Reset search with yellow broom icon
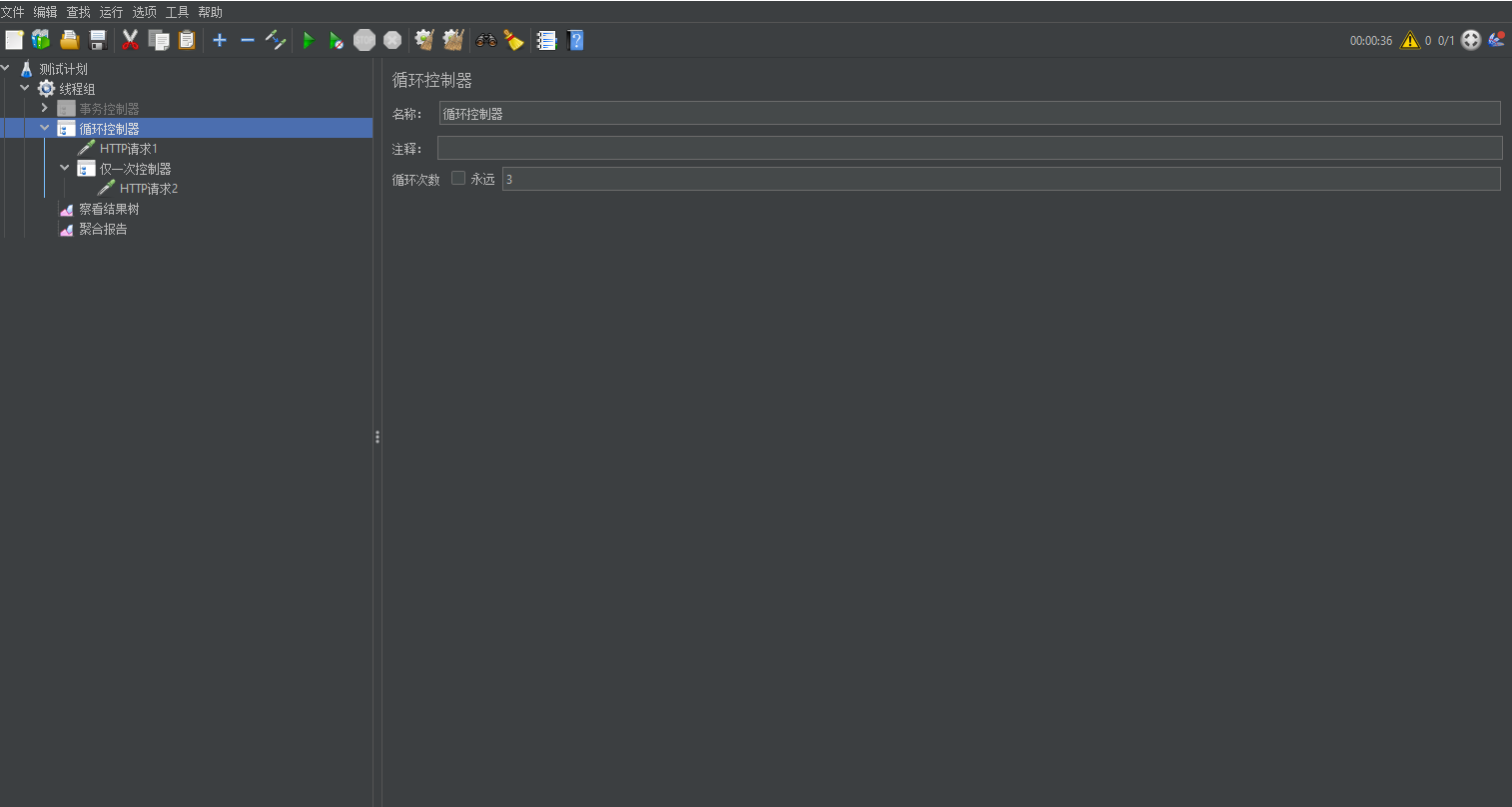The image size is (1512, 807). [513, 40]
